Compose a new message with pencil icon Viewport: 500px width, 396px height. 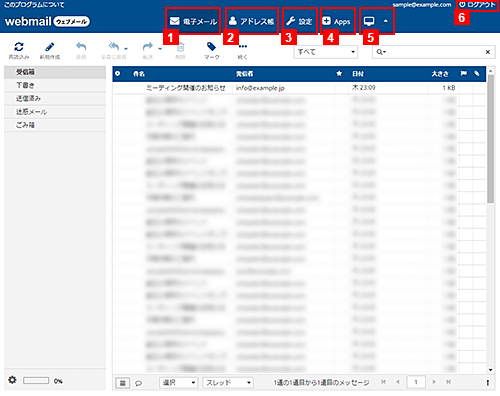pos(50,47)
